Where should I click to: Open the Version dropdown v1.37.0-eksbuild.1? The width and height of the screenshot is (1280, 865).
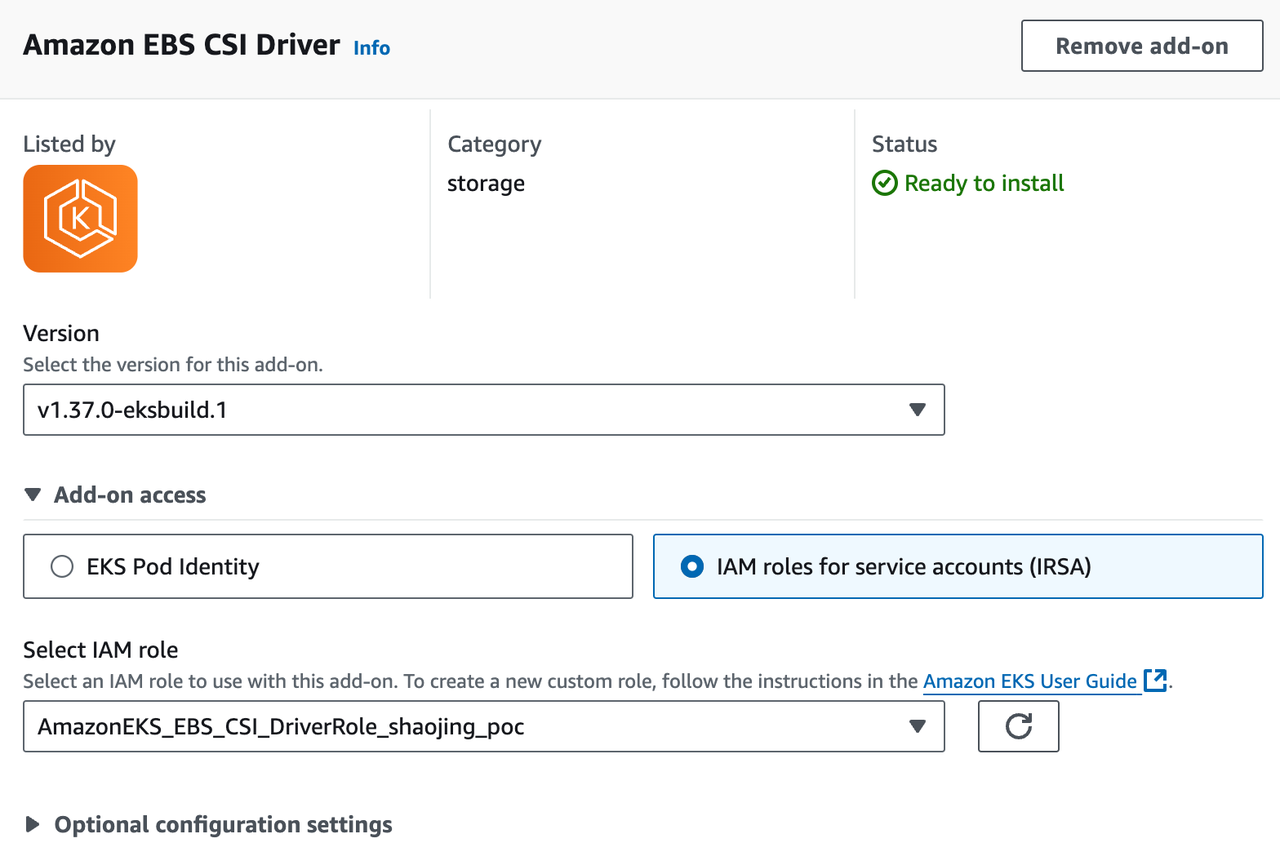(x=484, y=409)
